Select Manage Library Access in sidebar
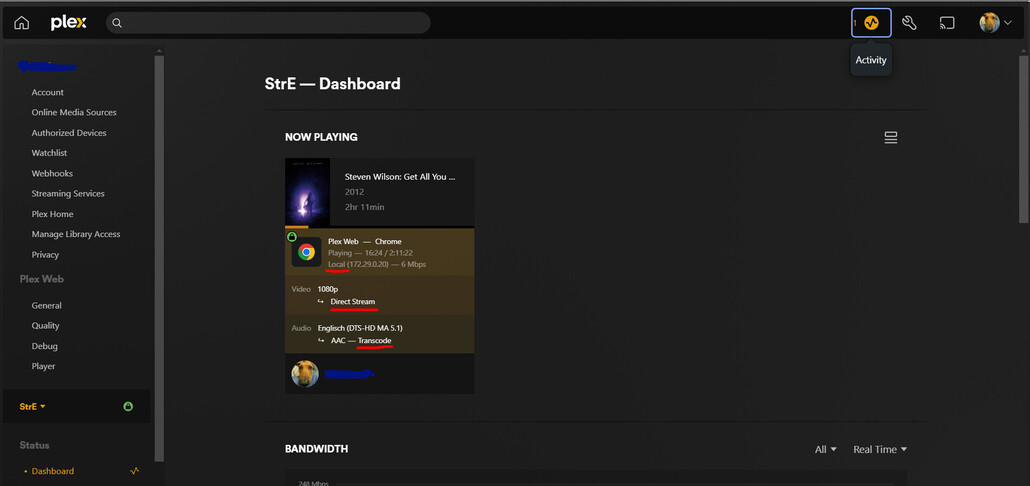The image size is (1030, 486). pos(76,234)
